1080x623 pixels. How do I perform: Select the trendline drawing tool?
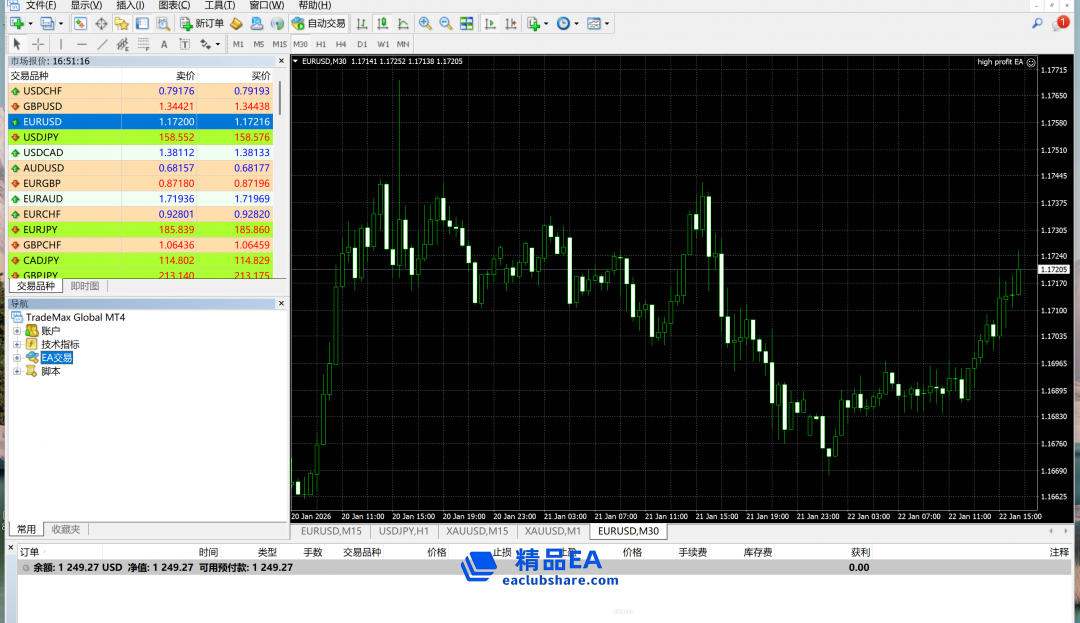(102, 44)
